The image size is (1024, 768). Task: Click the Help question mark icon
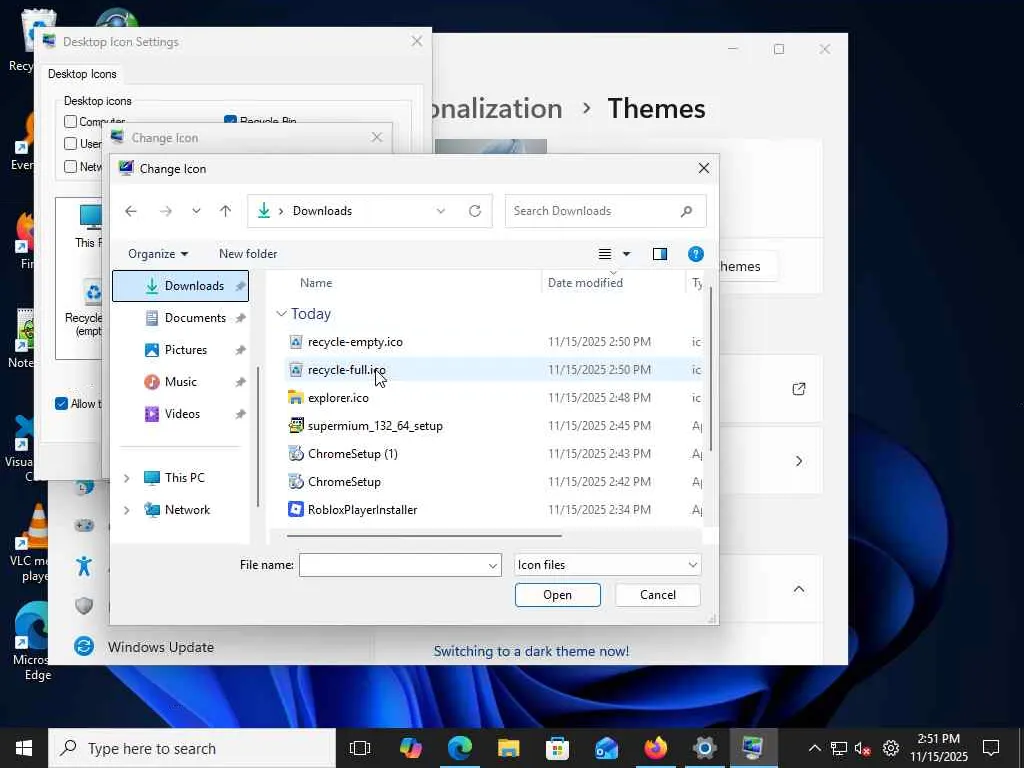[696, 254]
